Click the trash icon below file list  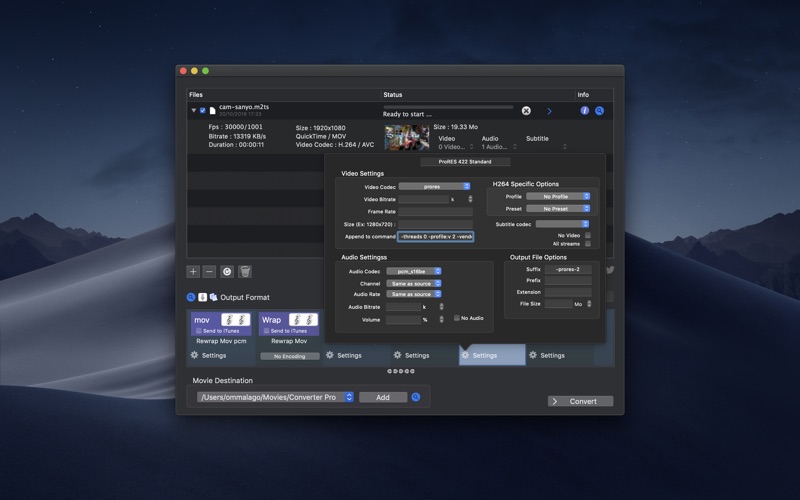coord(245,272)
